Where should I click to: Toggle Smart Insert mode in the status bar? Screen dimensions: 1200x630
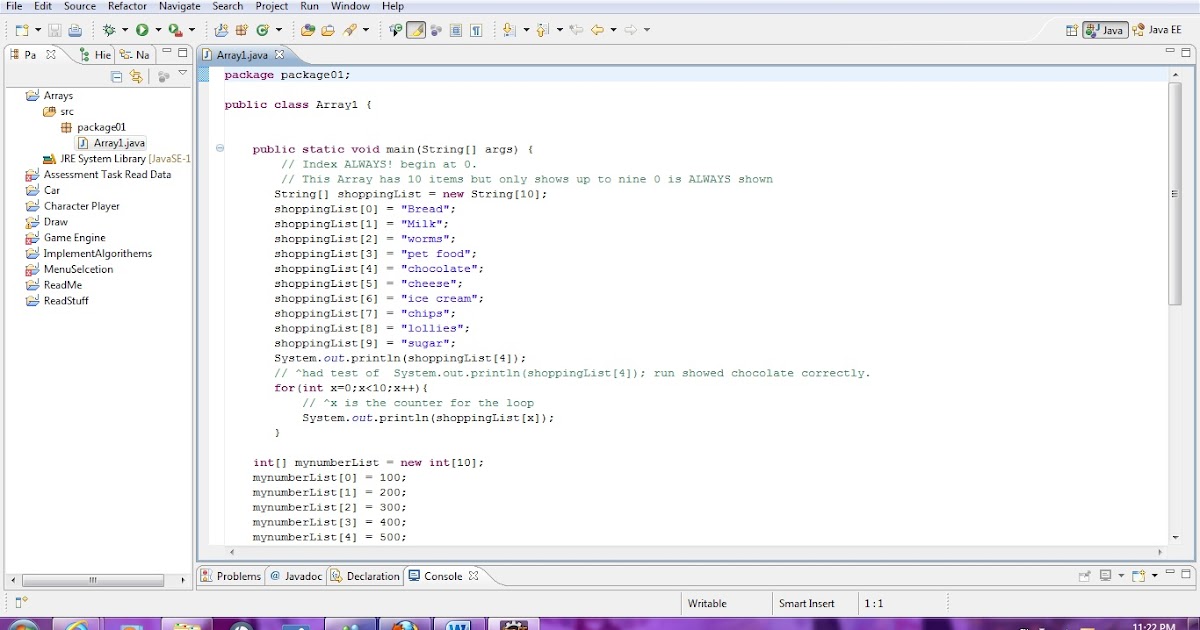coord(808,603)
